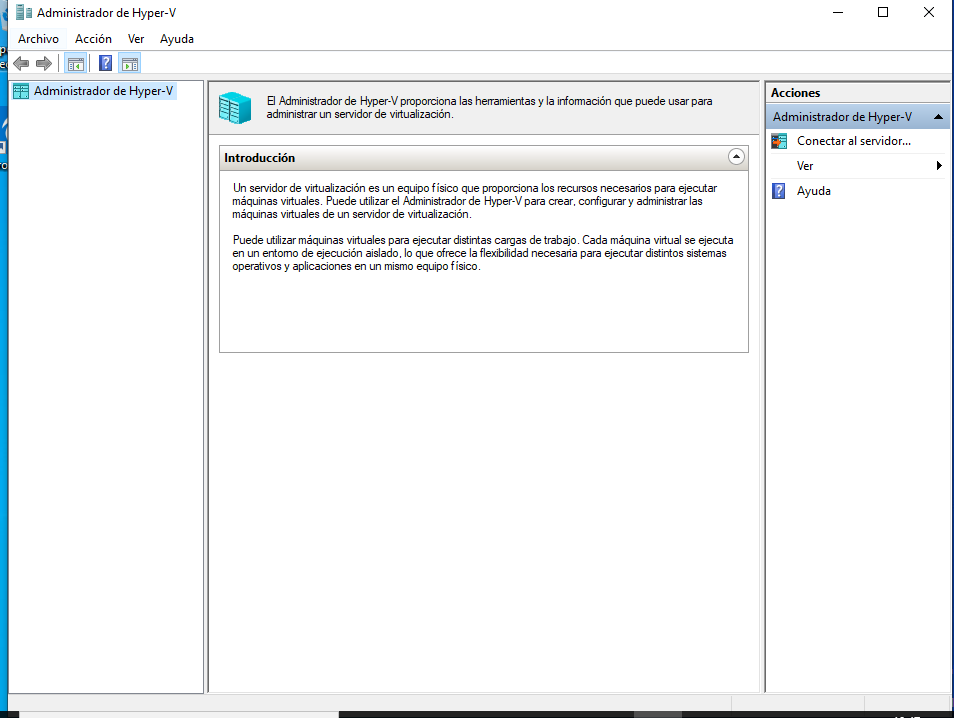Click the Back arrow in the toolbar
This screenshot has width=954, height=718.
(21, 64)
